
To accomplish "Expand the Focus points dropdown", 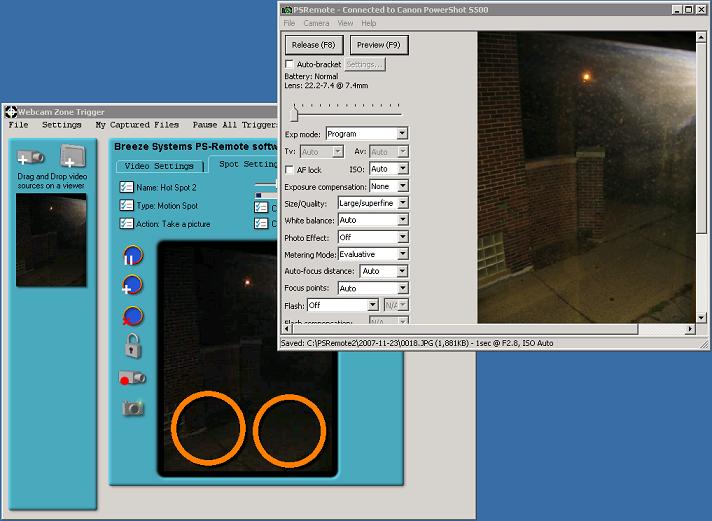I will (x=373, y=288).
